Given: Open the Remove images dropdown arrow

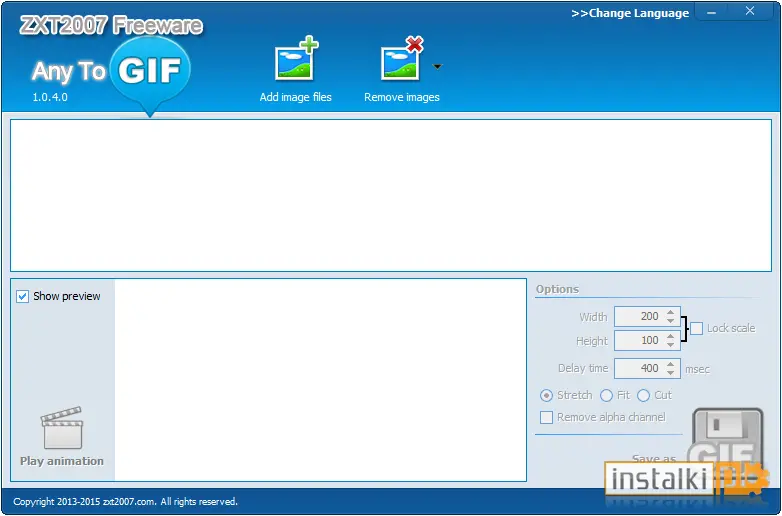Looking at the screenshot, I should 437,66.
